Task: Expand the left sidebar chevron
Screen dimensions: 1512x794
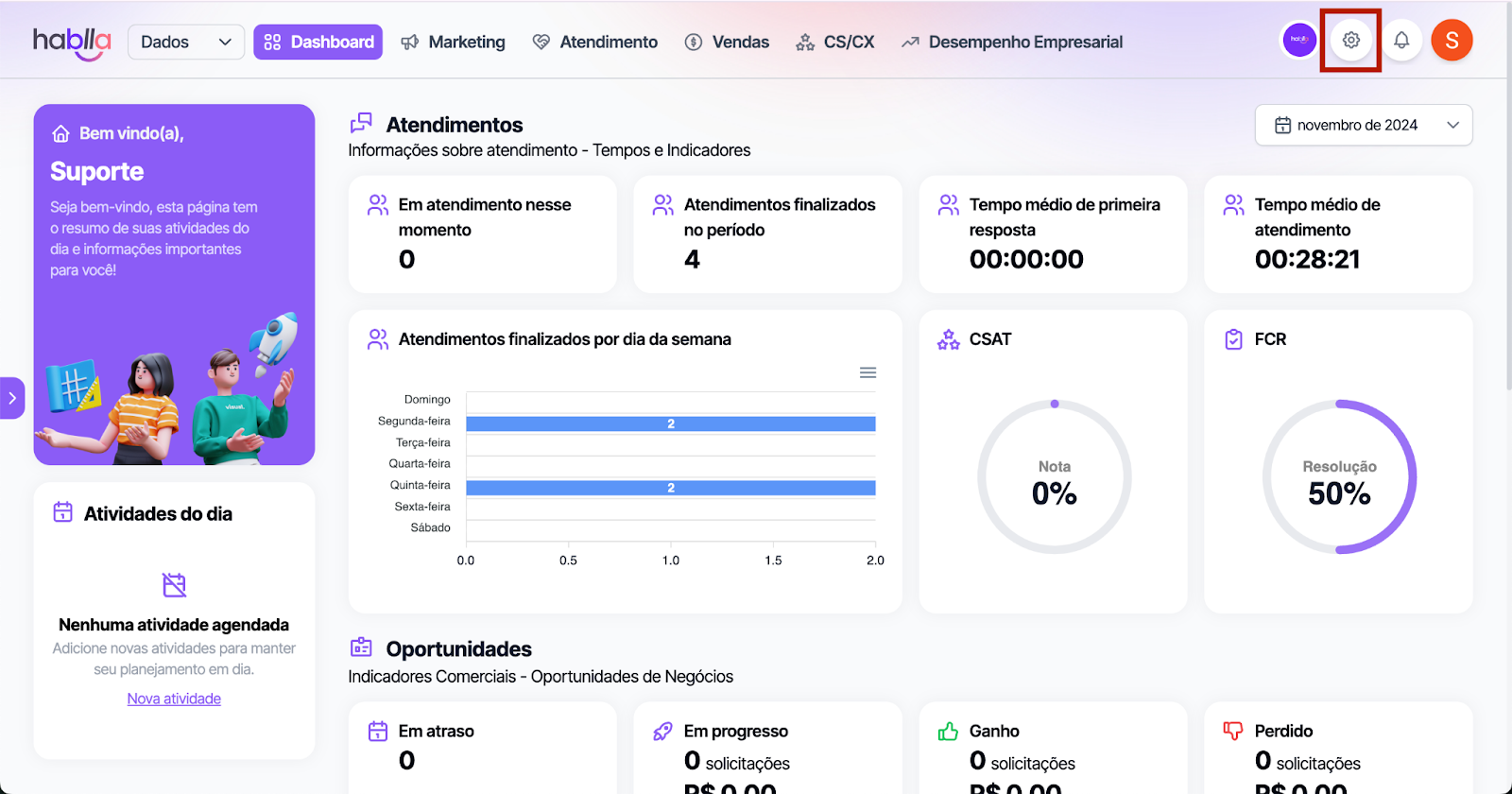Action: tap(12, 398)
